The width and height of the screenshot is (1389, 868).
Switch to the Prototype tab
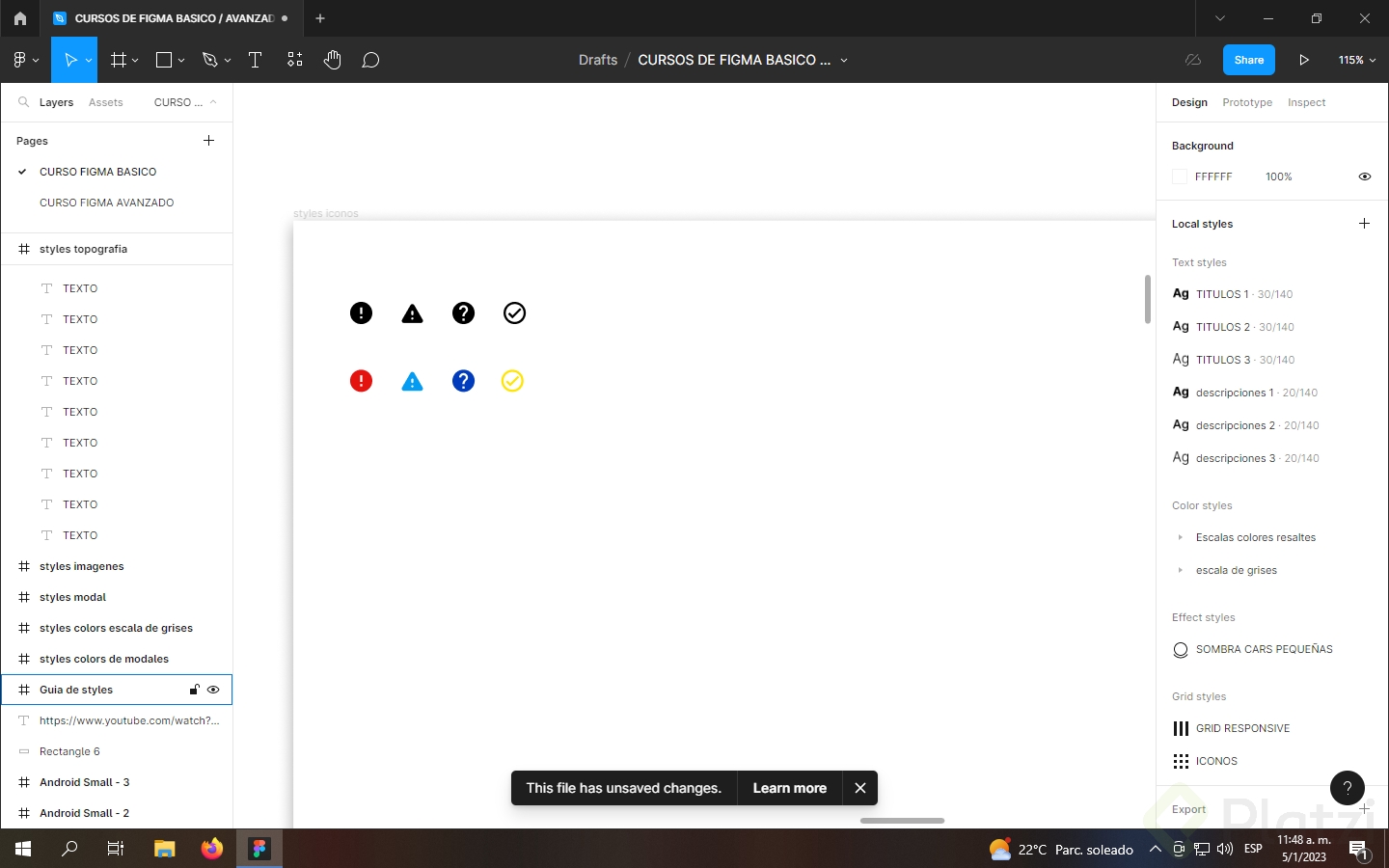[x=1247, y=102]
